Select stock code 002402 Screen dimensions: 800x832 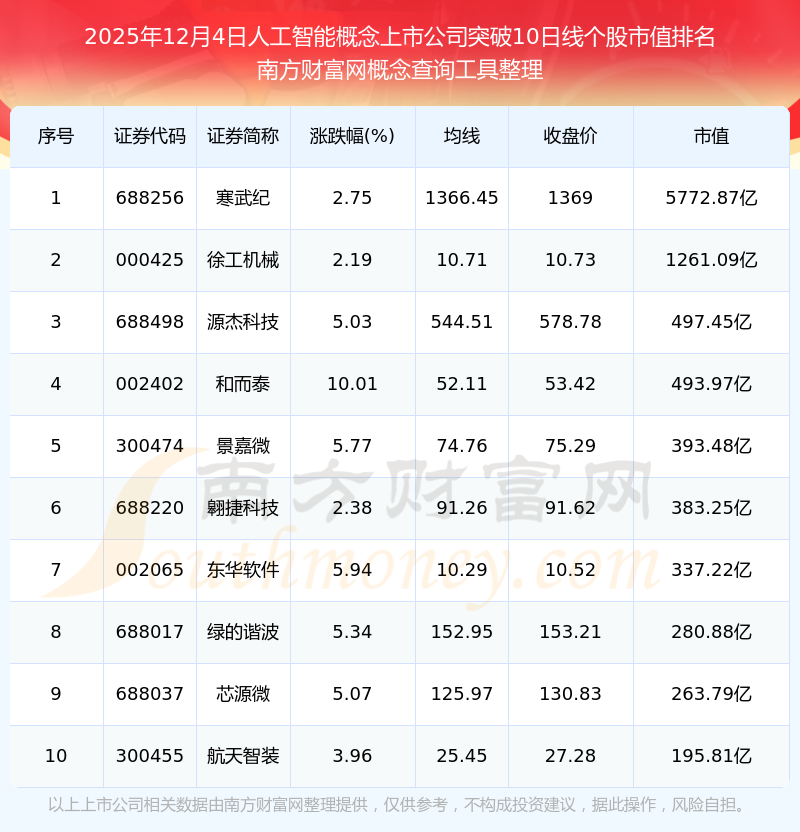click(x=150, y=384)
